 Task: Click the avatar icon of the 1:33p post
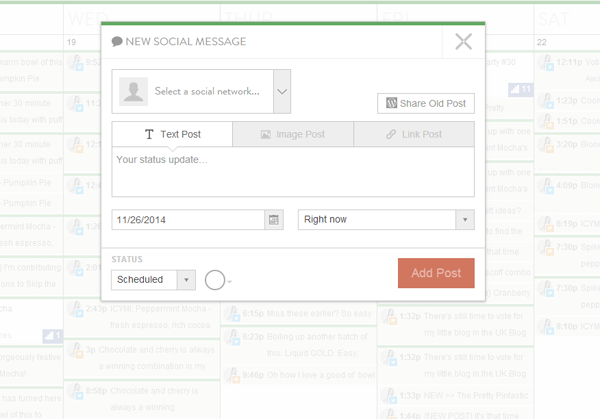tap(390, 396)
